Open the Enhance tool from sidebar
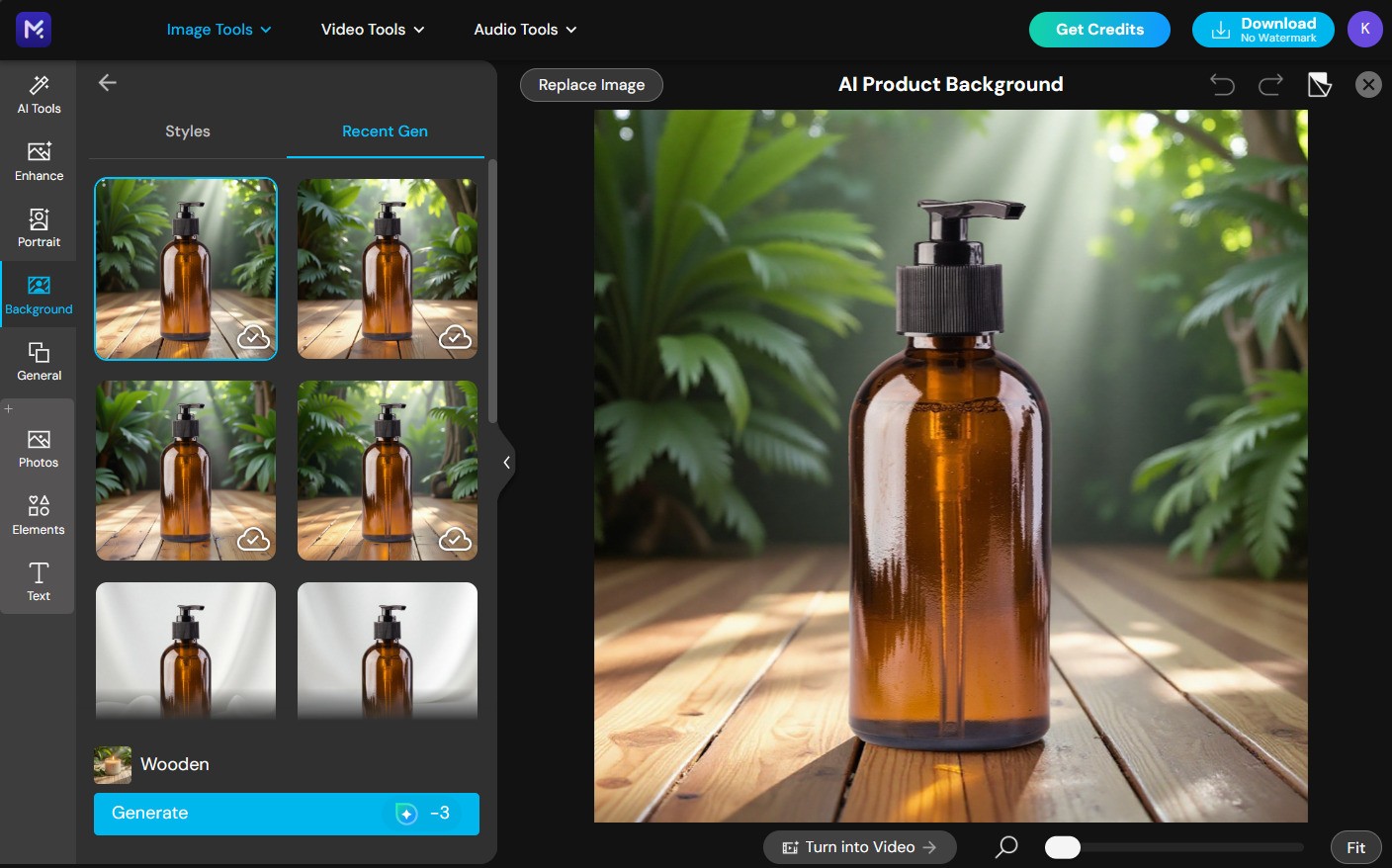The image size is (1392, 868). click(x=38, y=161)
